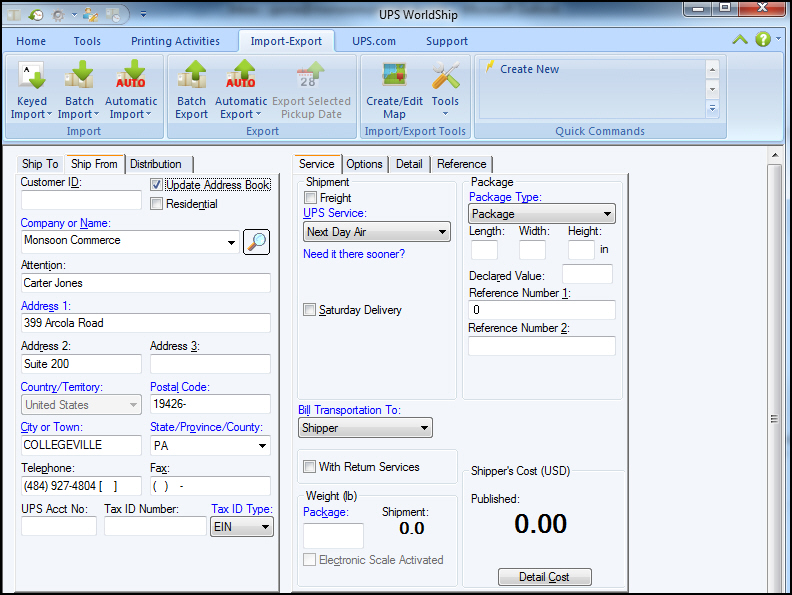Click the Detail Cost button
792x595 pixels.
544,577
